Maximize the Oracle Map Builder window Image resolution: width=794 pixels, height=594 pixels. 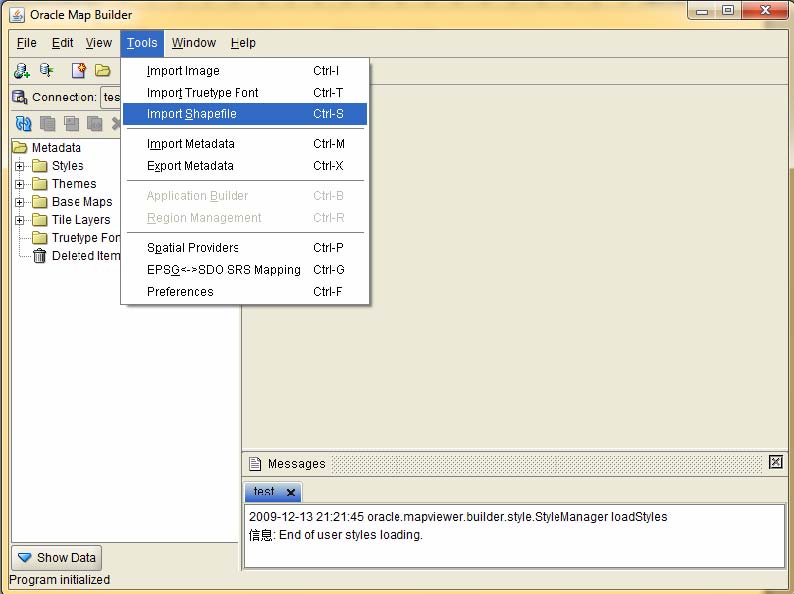tap(728, 11)
